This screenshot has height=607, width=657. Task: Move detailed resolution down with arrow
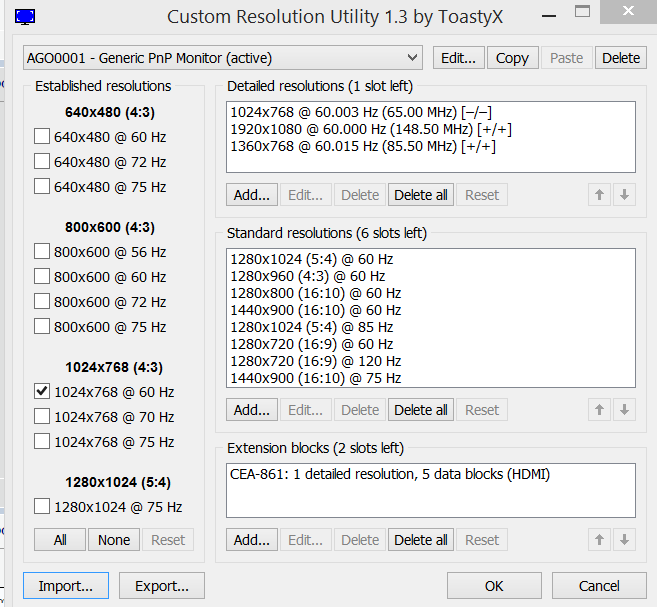625,195
